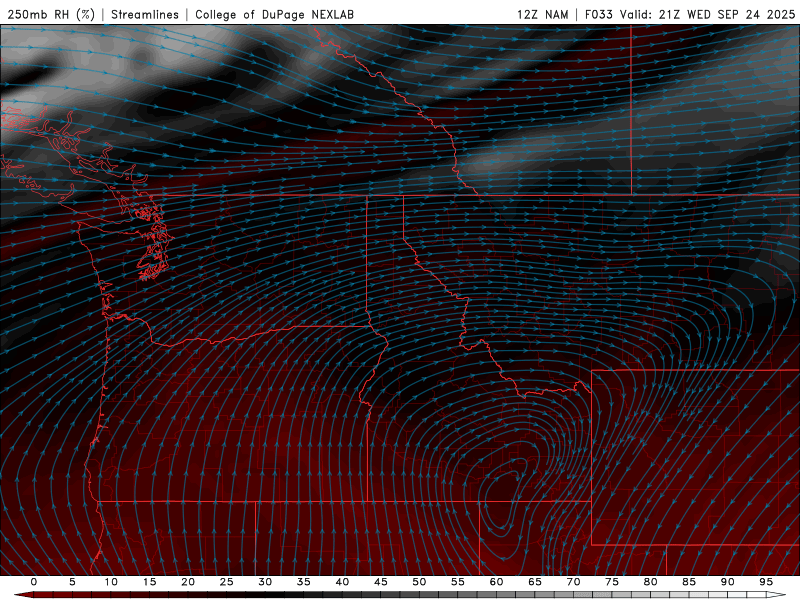800x600 pixels.
Task: Click the 15 label on the colorbar
Action: (149, 582)
